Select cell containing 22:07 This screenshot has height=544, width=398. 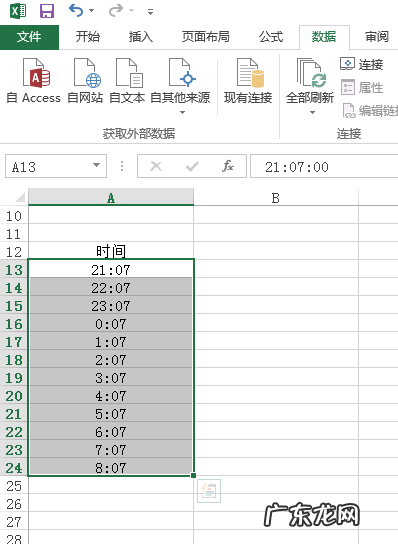pos(111,287)
